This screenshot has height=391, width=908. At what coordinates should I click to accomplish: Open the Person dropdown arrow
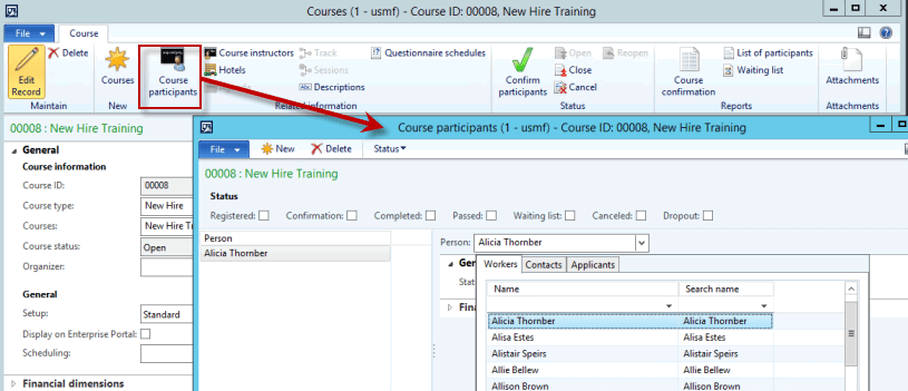point(642,243)
